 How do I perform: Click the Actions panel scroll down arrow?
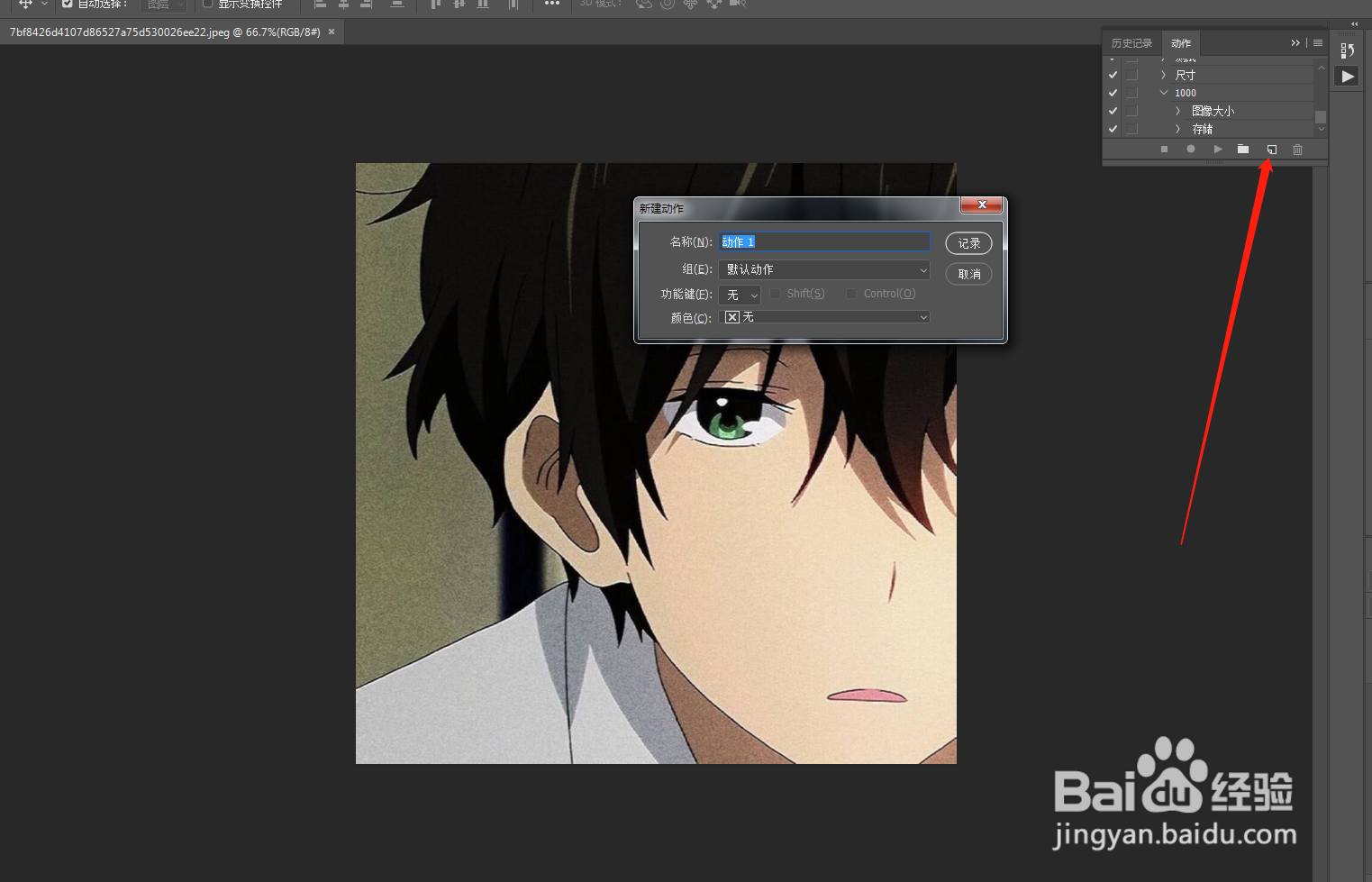[x=1321, y=130]
